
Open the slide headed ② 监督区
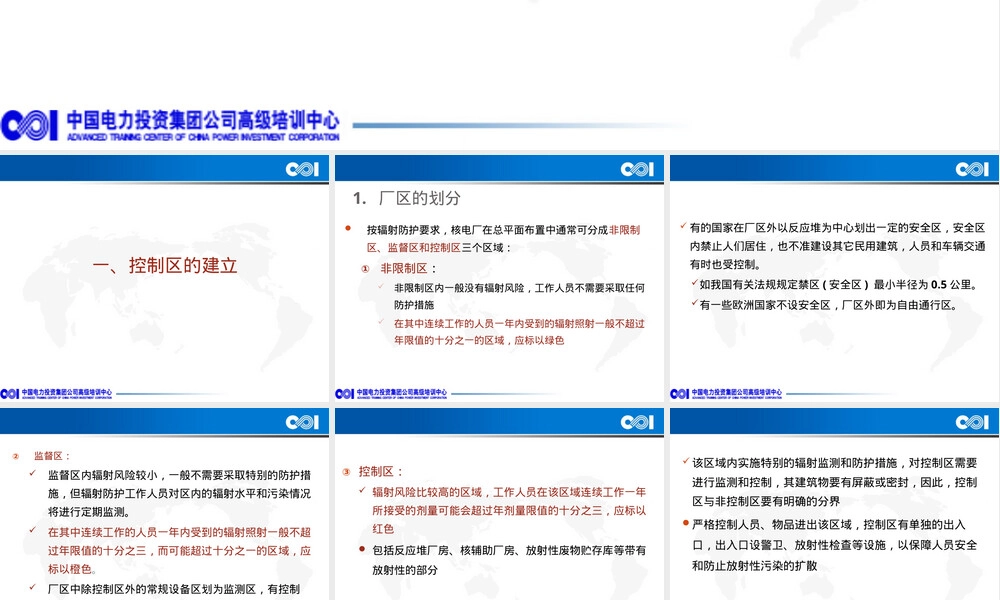(165, 504)
